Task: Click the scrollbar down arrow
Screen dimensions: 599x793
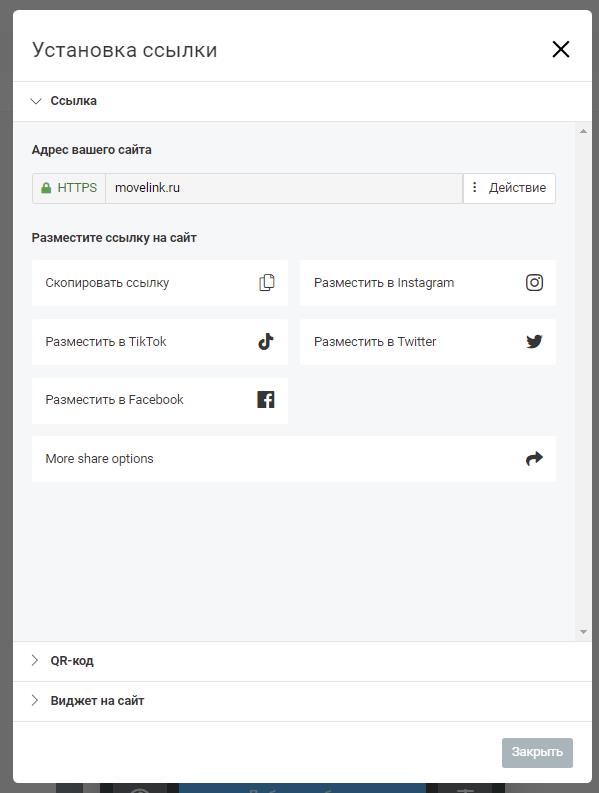Action: [x=583, y=632]
